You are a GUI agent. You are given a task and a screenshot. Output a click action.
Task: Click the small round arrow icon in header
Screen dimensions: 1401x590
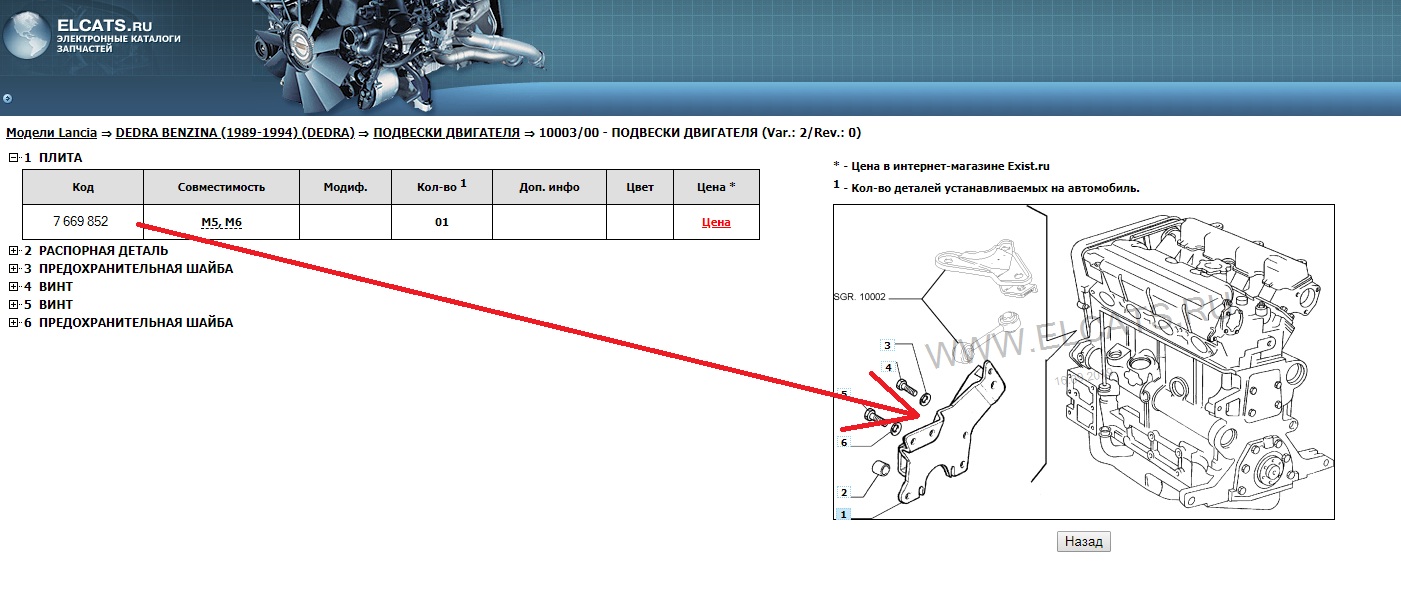(8, 98)
